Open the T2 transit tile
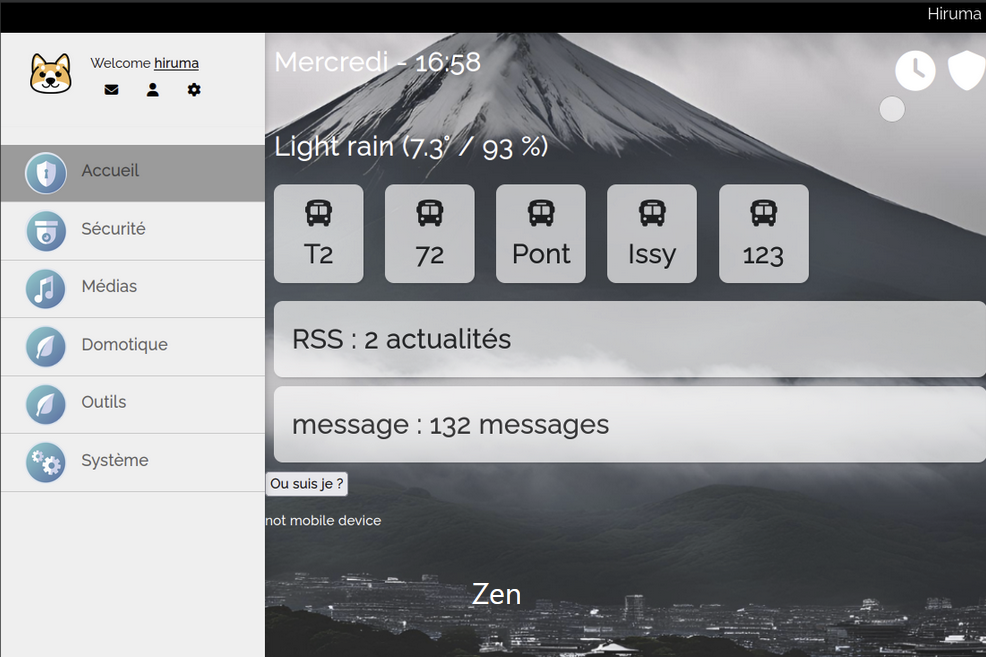The width and height of the screenshot is (986, 657). click(319, 234)
